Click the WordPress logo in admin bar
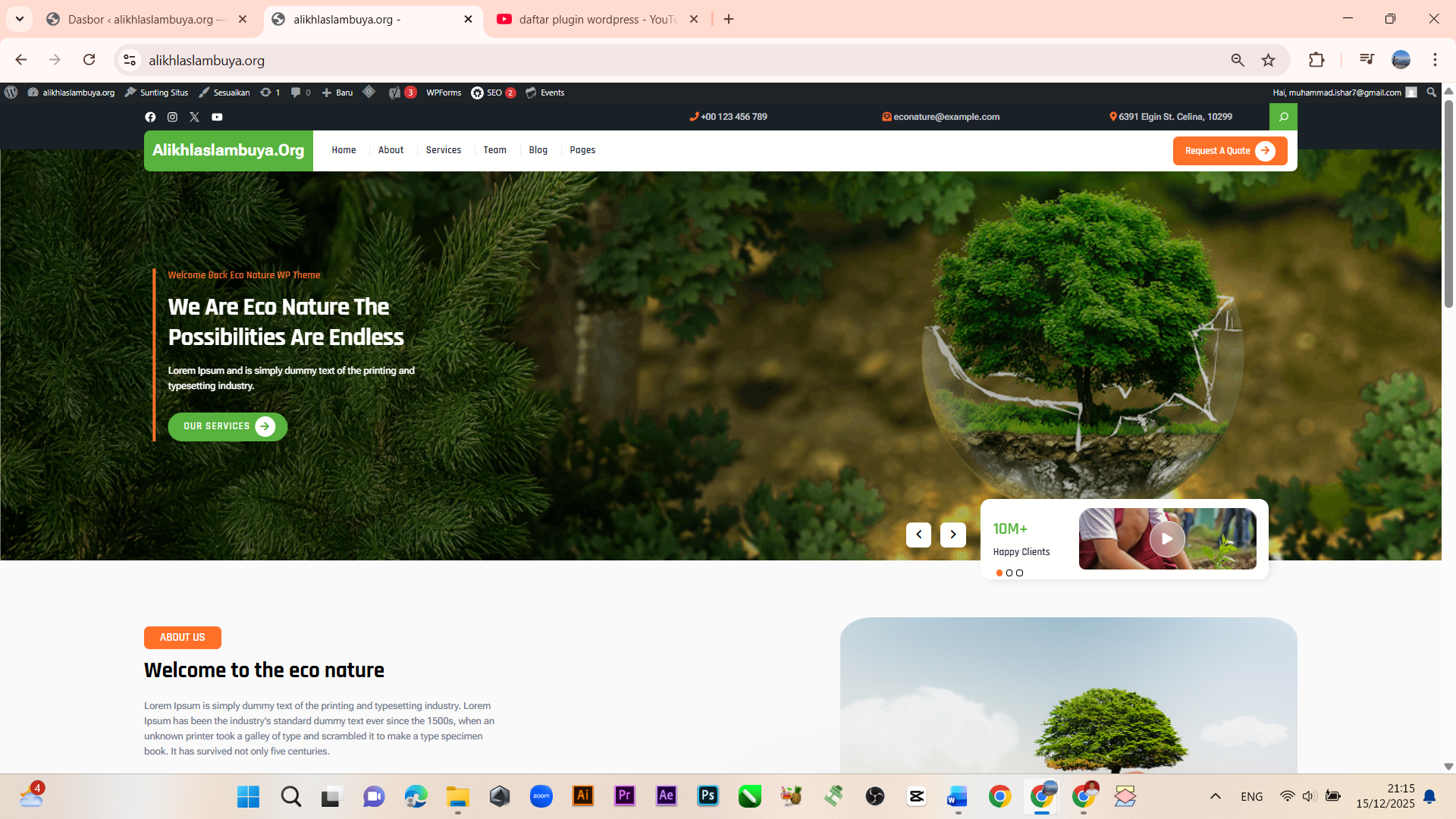 11,93
